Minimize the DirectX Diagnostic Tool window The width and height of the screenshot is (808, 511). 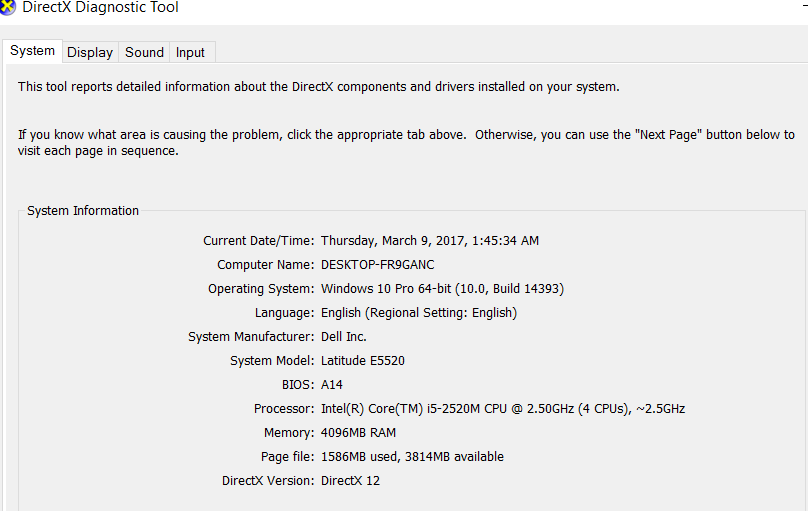(x=804, y=7)
